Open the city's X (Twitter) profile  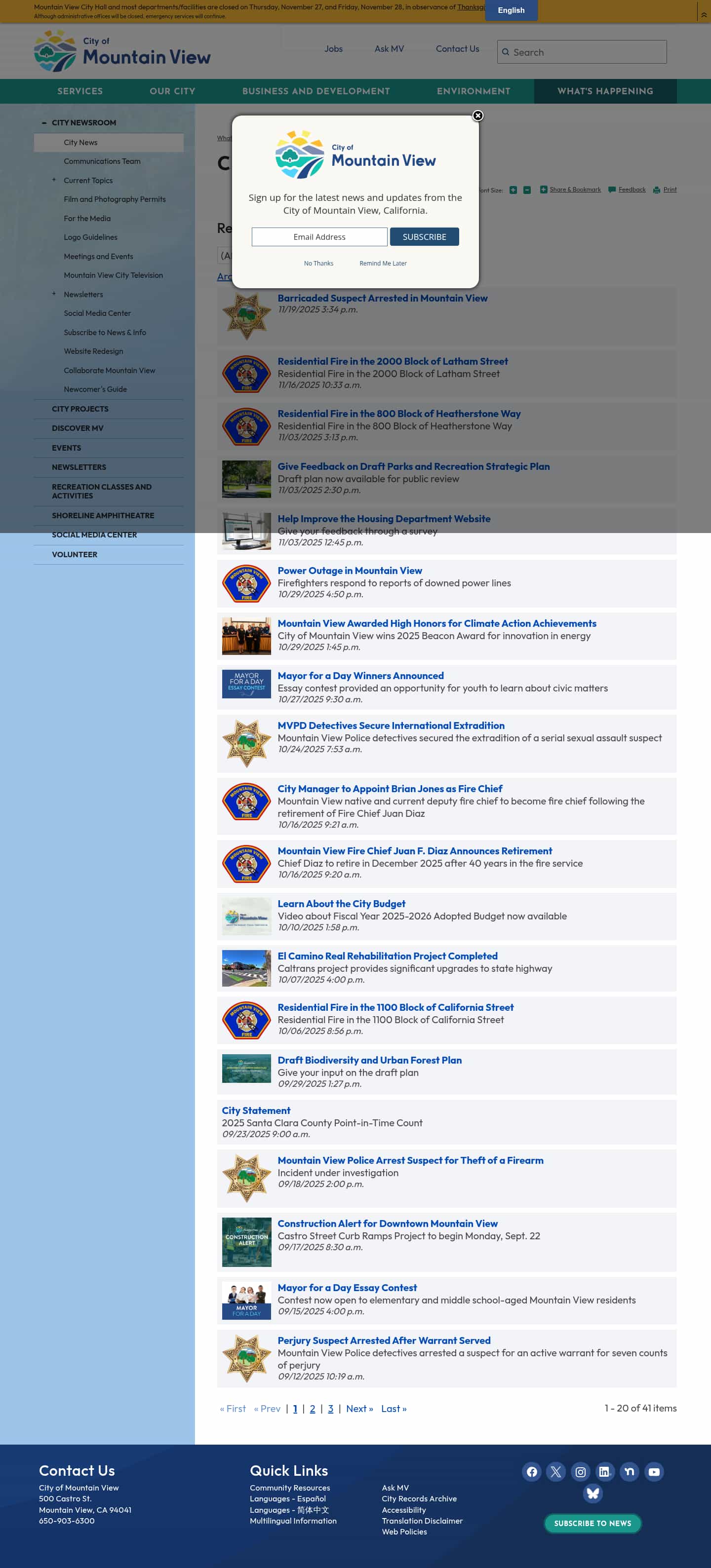click(556, 1471)
